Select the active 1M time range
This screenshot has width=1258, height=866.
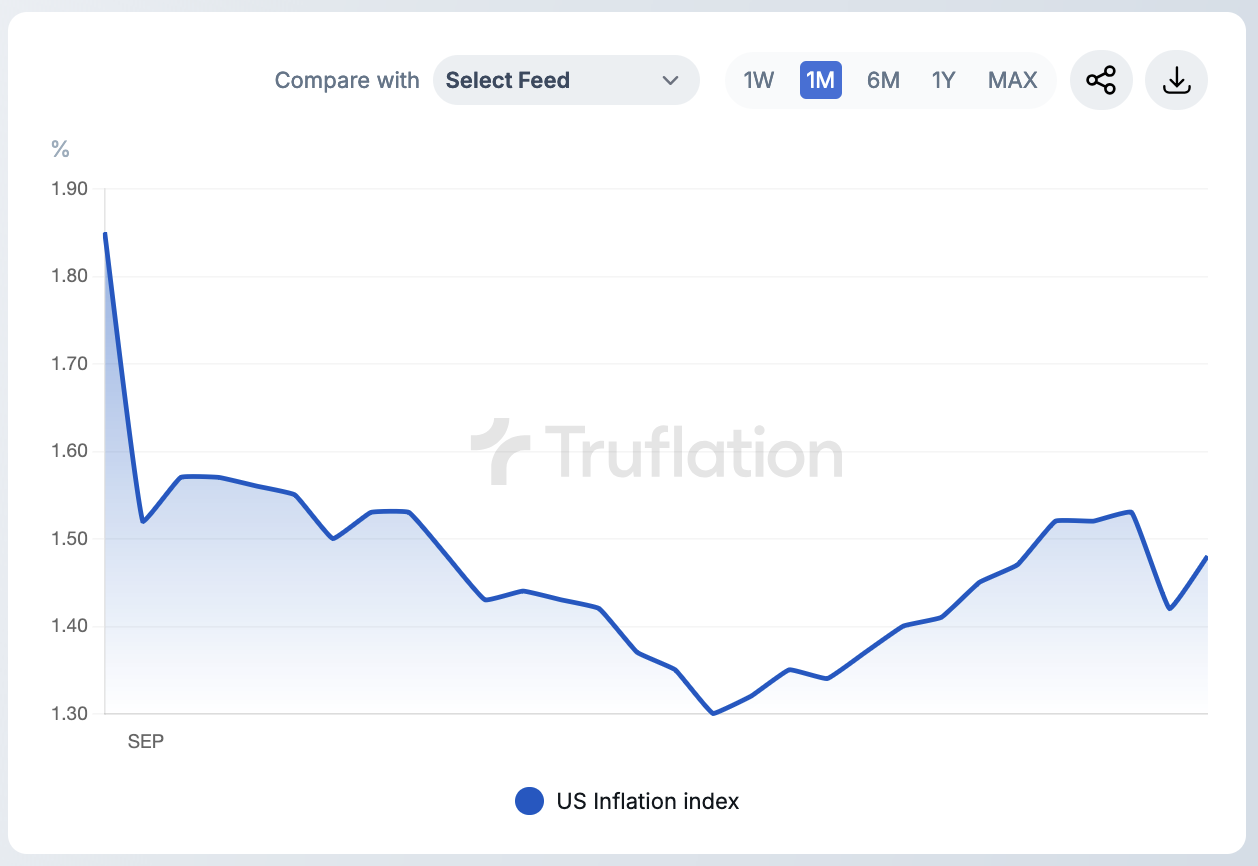820,80
